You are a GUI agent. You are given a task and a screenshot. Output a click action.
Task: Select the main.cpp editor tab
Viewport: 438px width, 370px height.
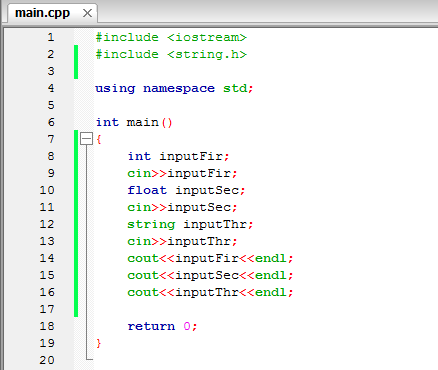[52, 13]
